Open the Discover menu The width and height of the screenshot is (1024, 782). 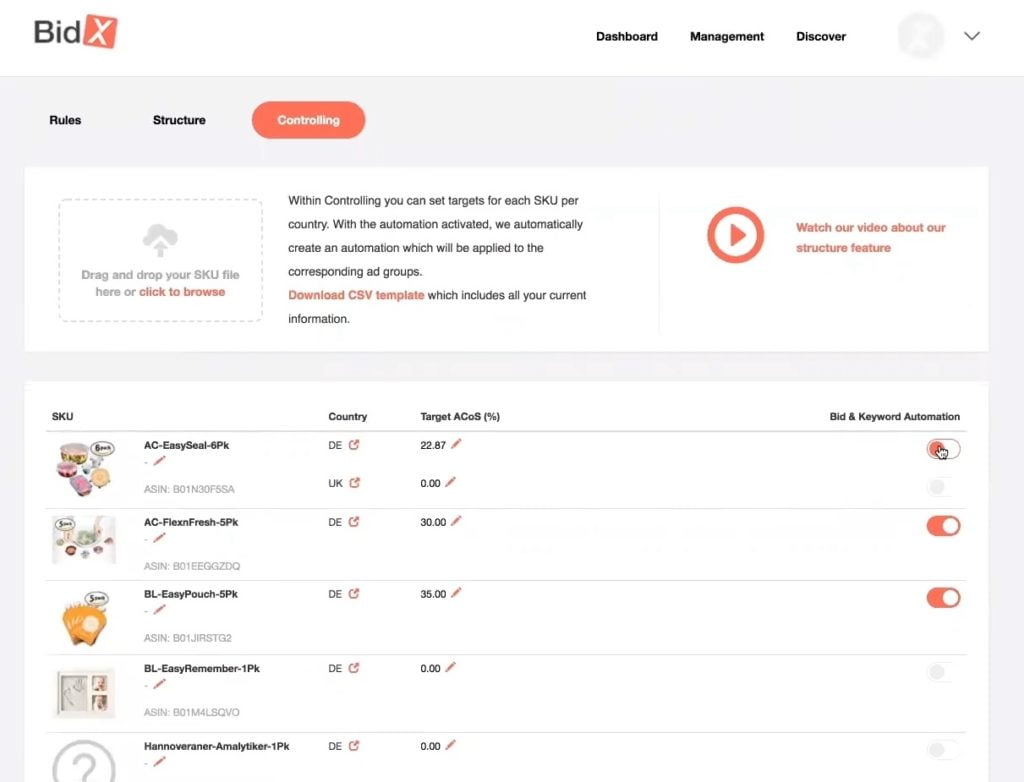pos(821,37)
